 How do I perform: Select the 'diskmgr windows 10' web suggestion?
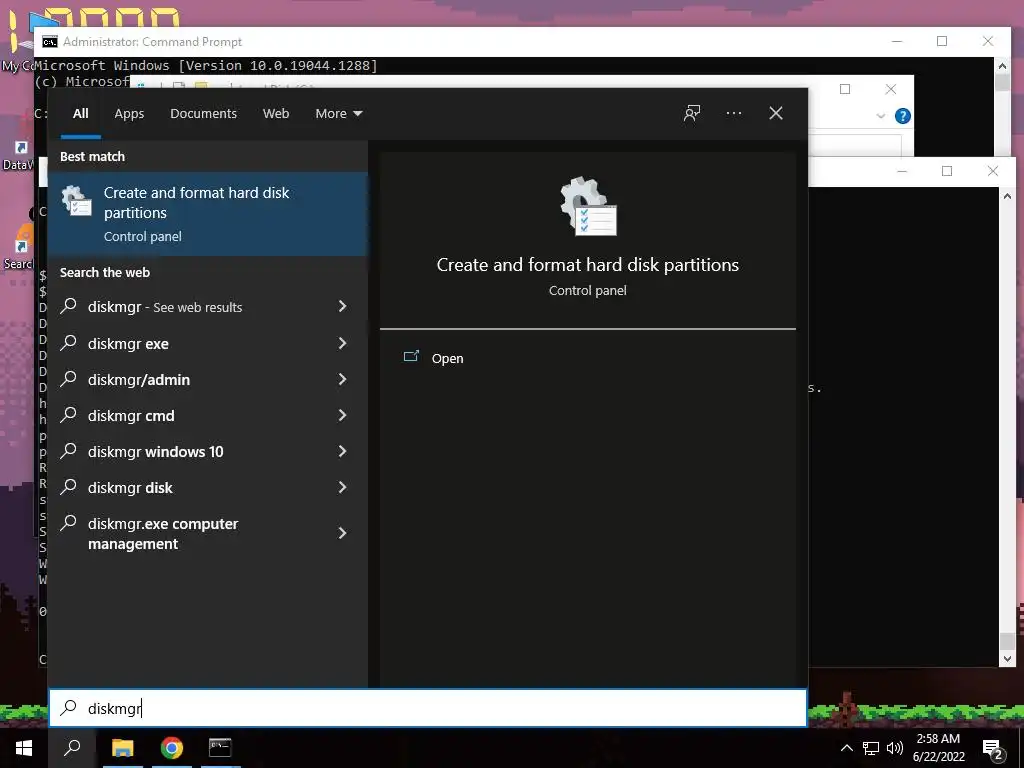208,451
